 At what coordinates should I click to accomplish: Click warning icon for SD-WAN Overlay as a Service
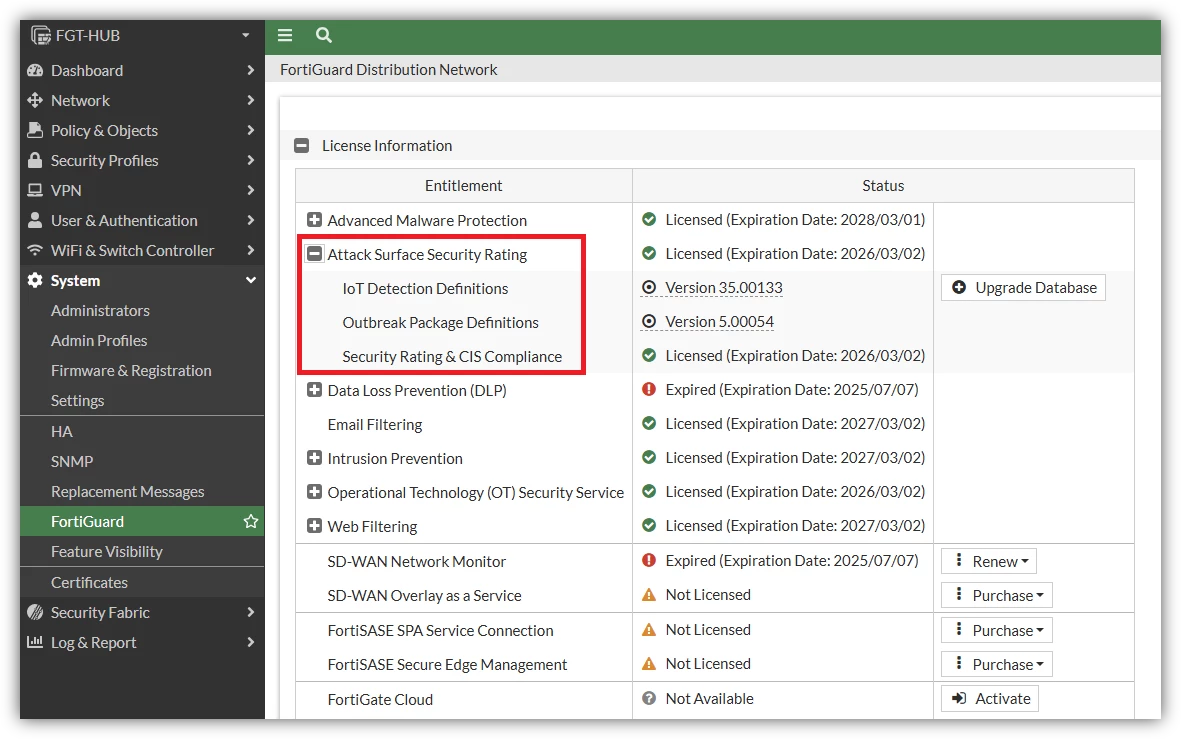648,595
